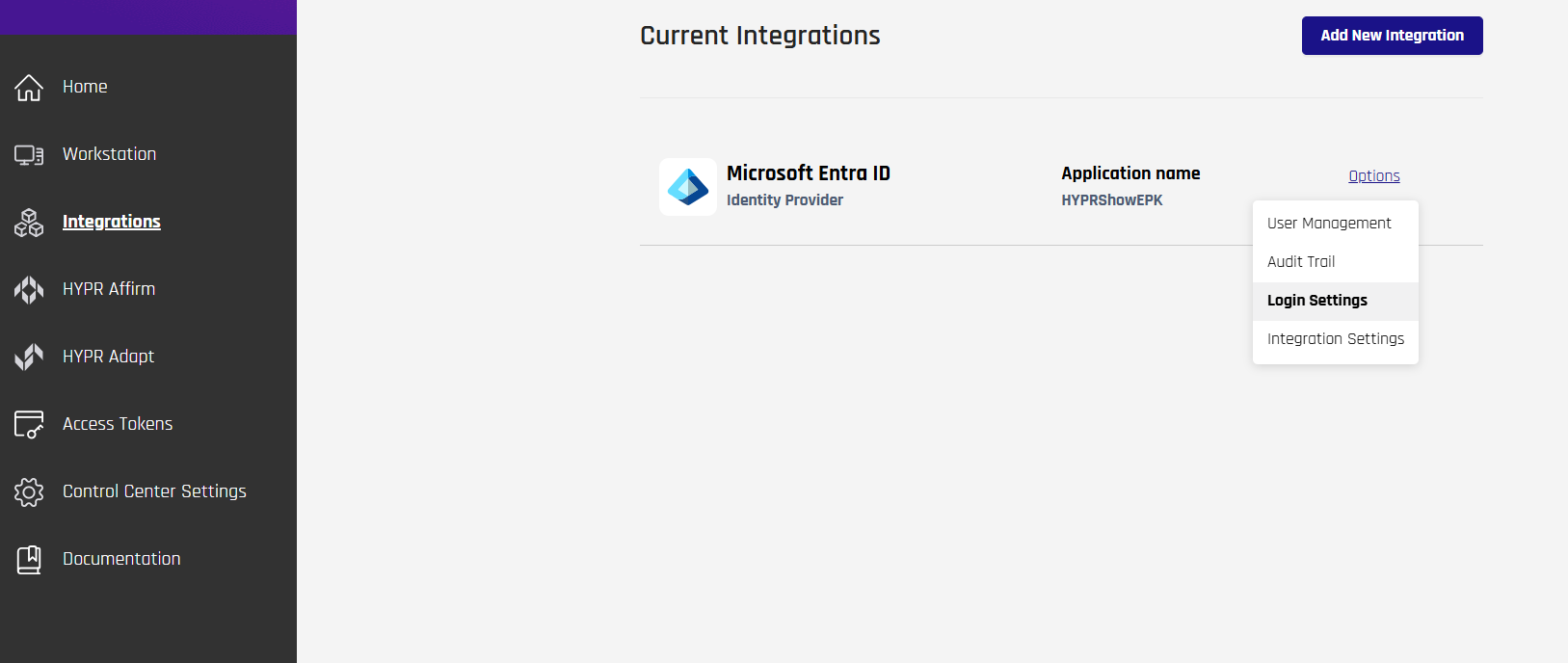Image resolution: width=1568 pixels, height=663 pixels.
Task: Select User Management from Options menu
Action: click(x=1329, y=224)
